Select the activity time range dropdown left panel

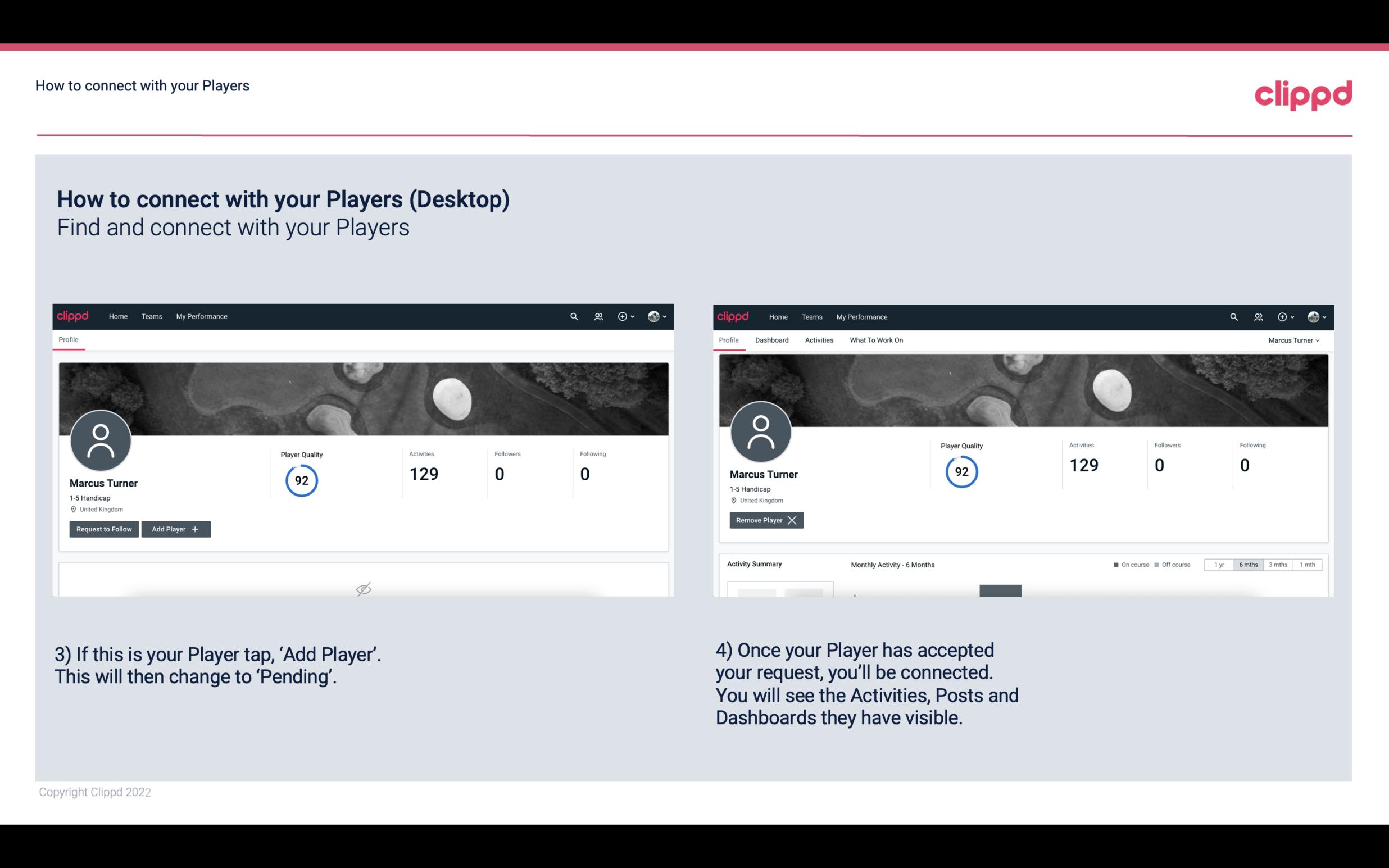tap(1246, 564)
